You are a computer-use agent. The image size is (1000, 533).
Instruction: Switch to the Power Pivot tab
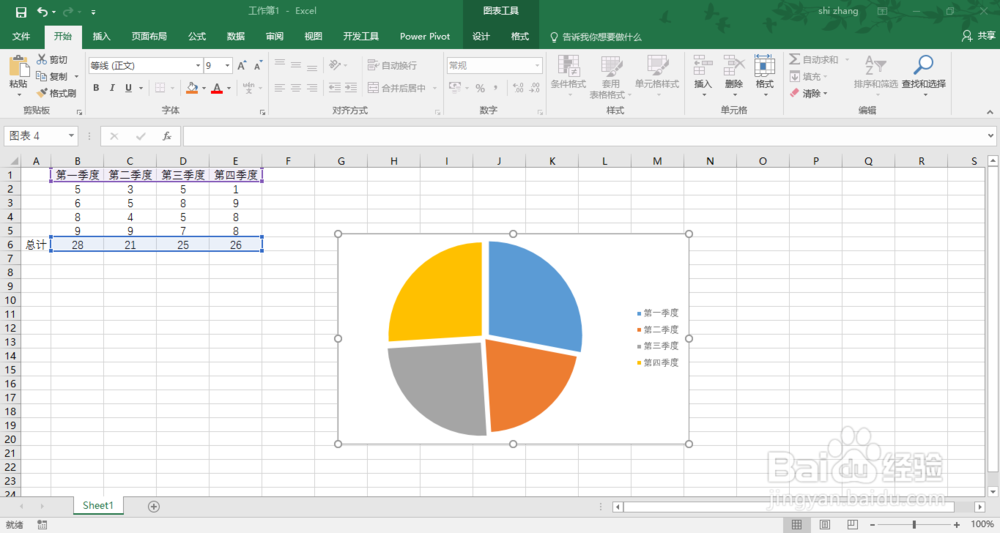pos(425,36)
